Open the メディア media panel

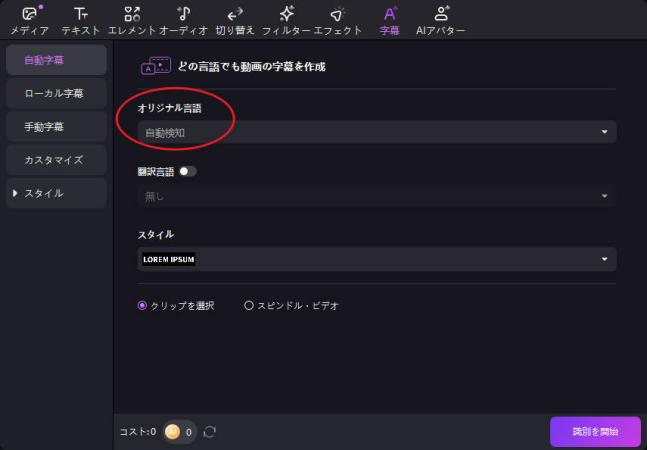click(29, 19)
